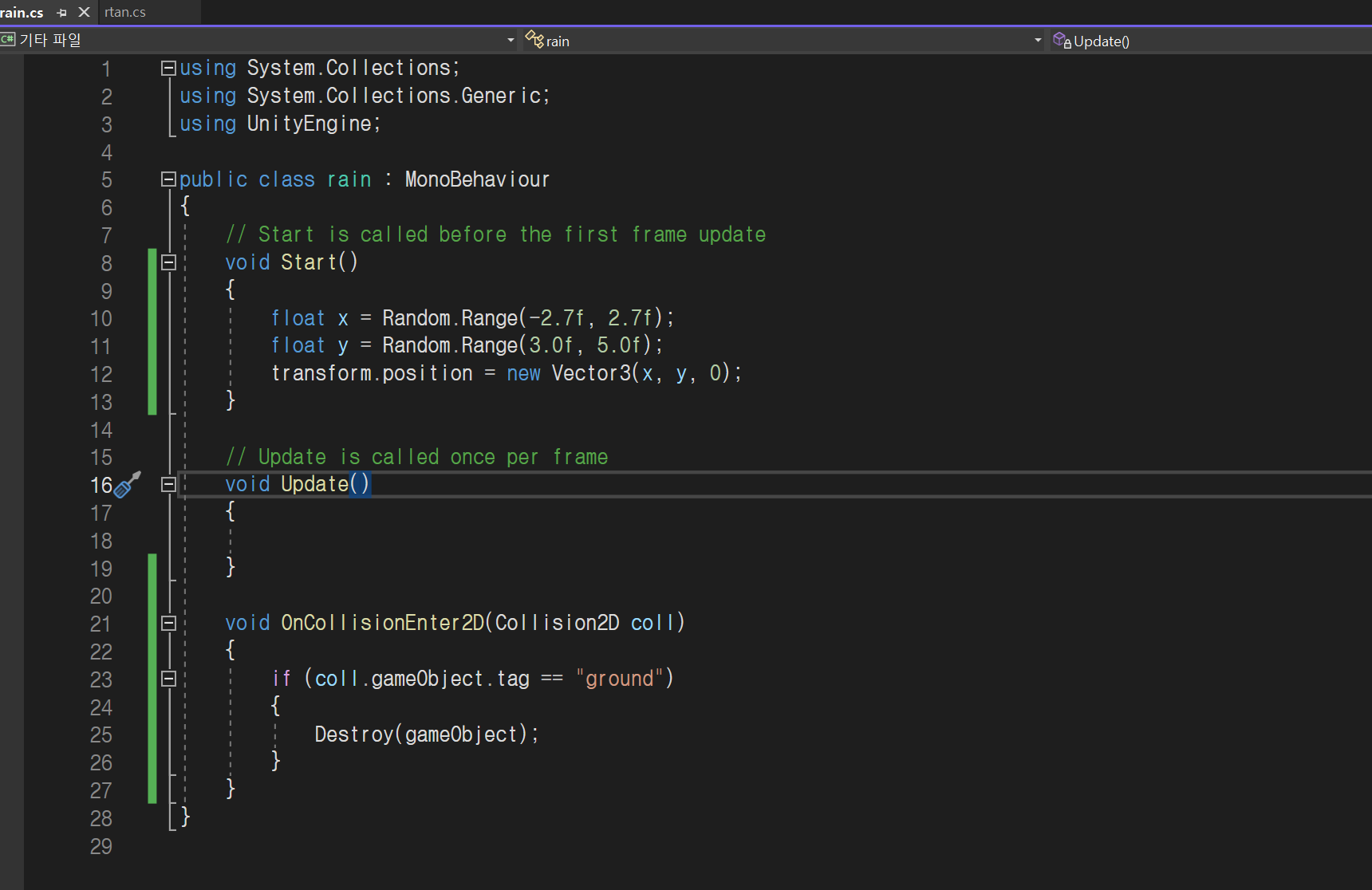
Task: Click the comment about Update on line 15
Action: (416, 457)
